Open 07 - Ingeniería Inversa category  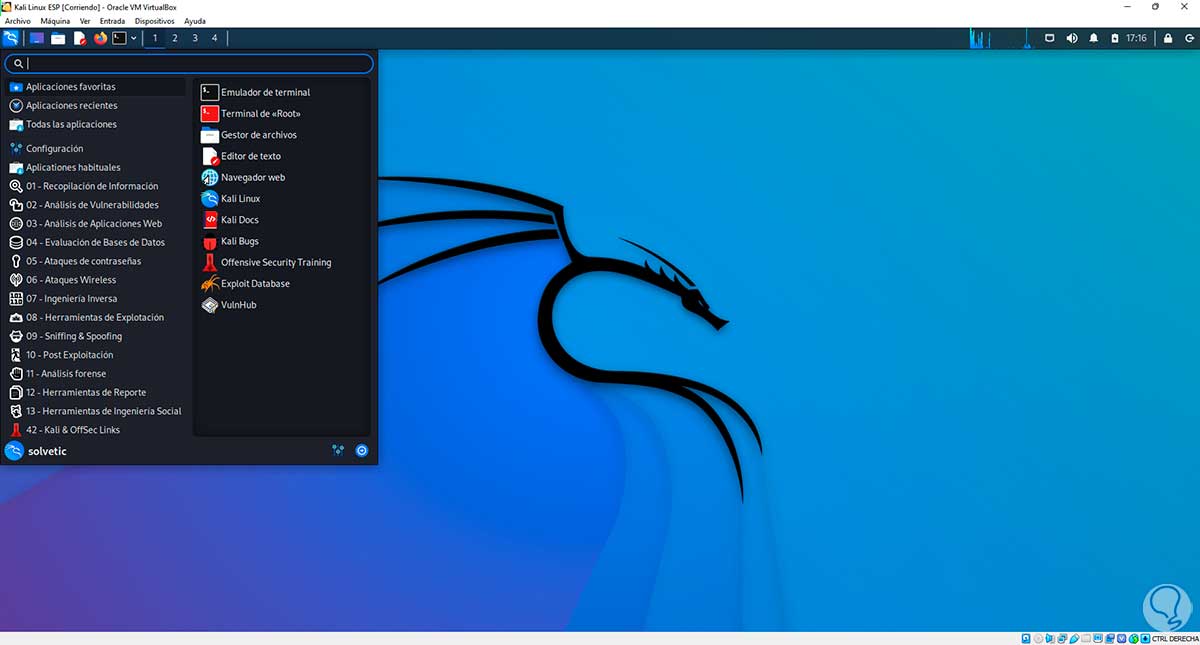tap(96, 299)
